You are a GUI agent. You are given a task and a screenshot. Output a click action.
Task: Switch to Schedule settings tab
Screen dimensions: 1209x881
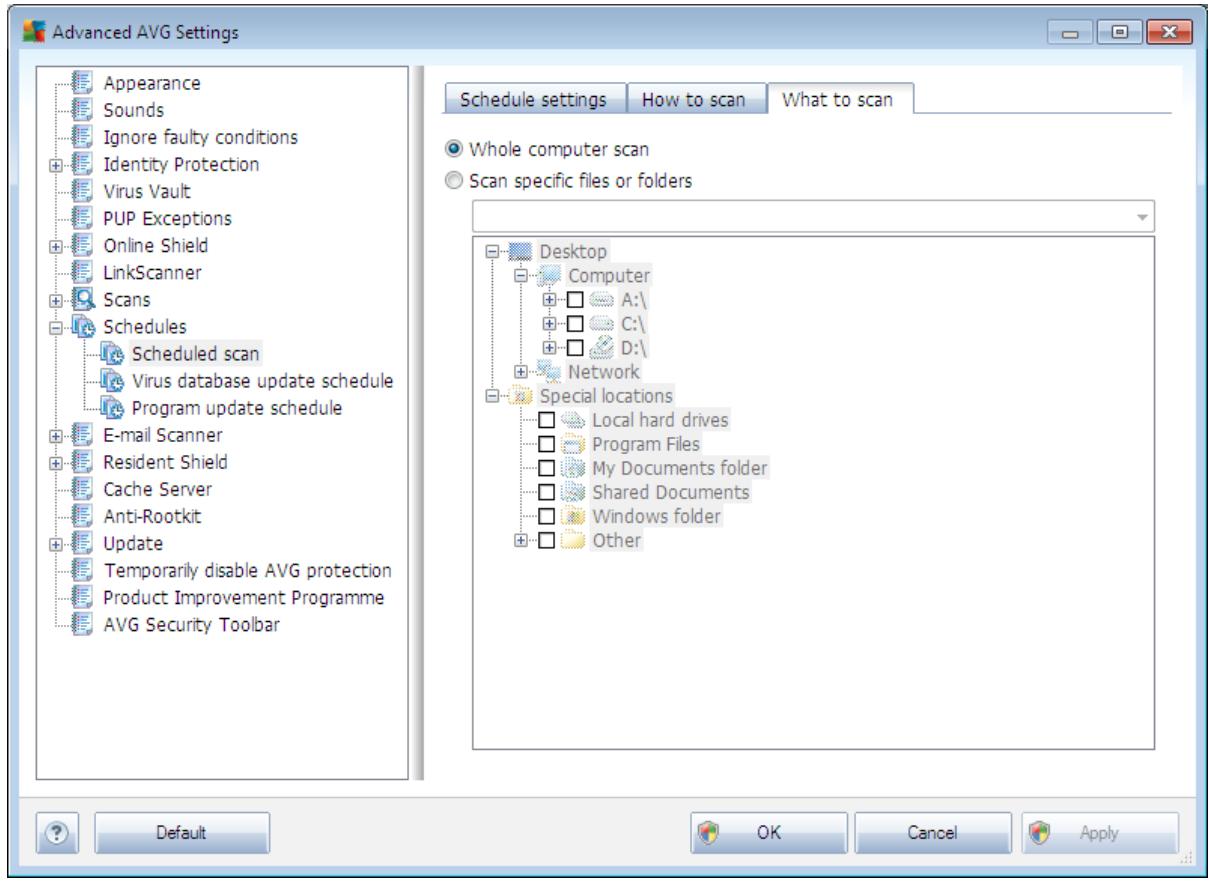click(x=534, y=101)
